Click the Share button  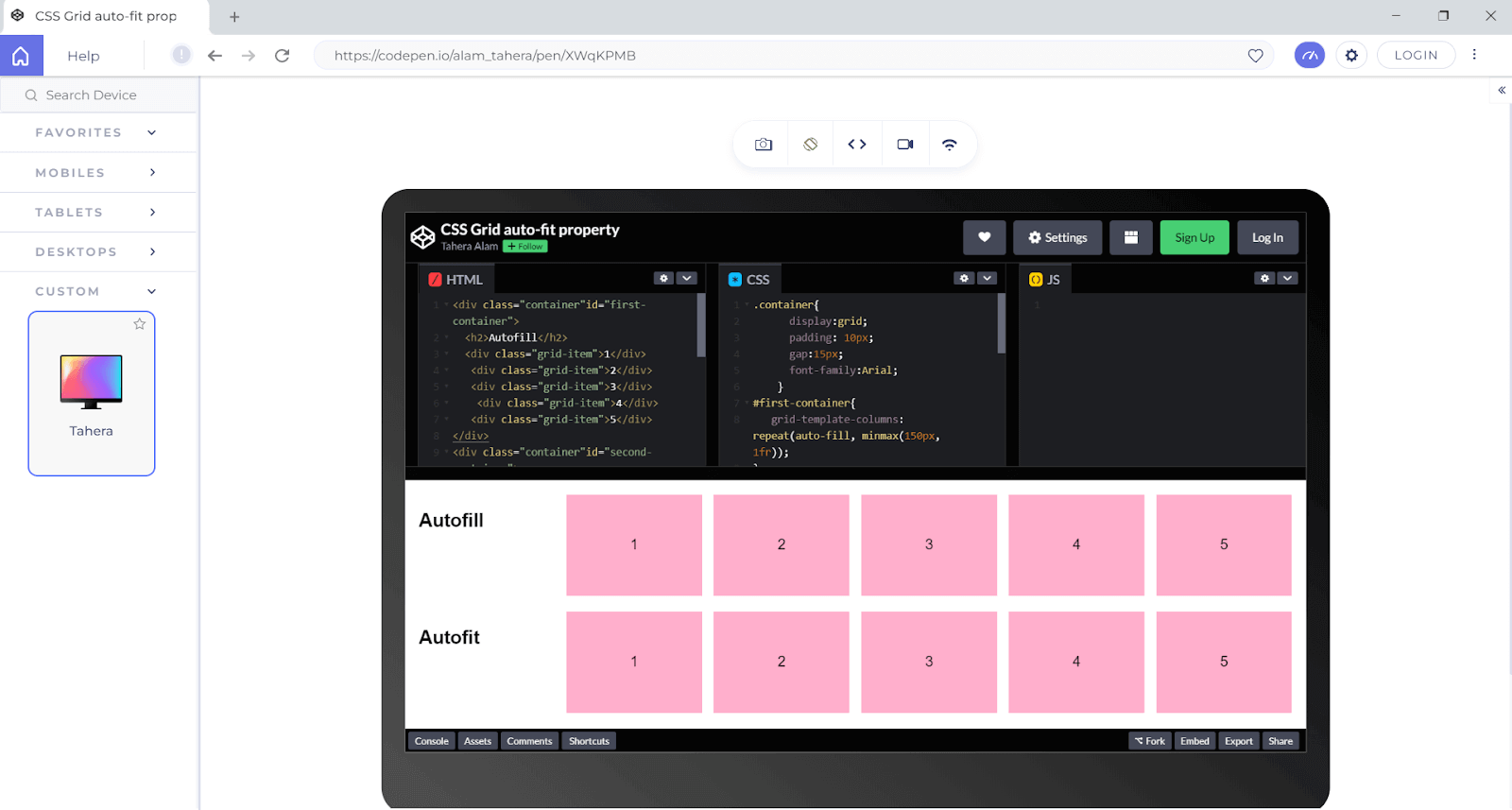pos(1280,741)
